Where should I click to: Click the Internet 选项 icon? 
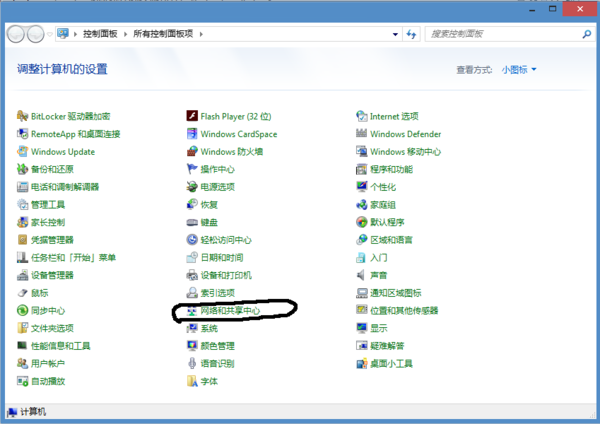(362, 116)
